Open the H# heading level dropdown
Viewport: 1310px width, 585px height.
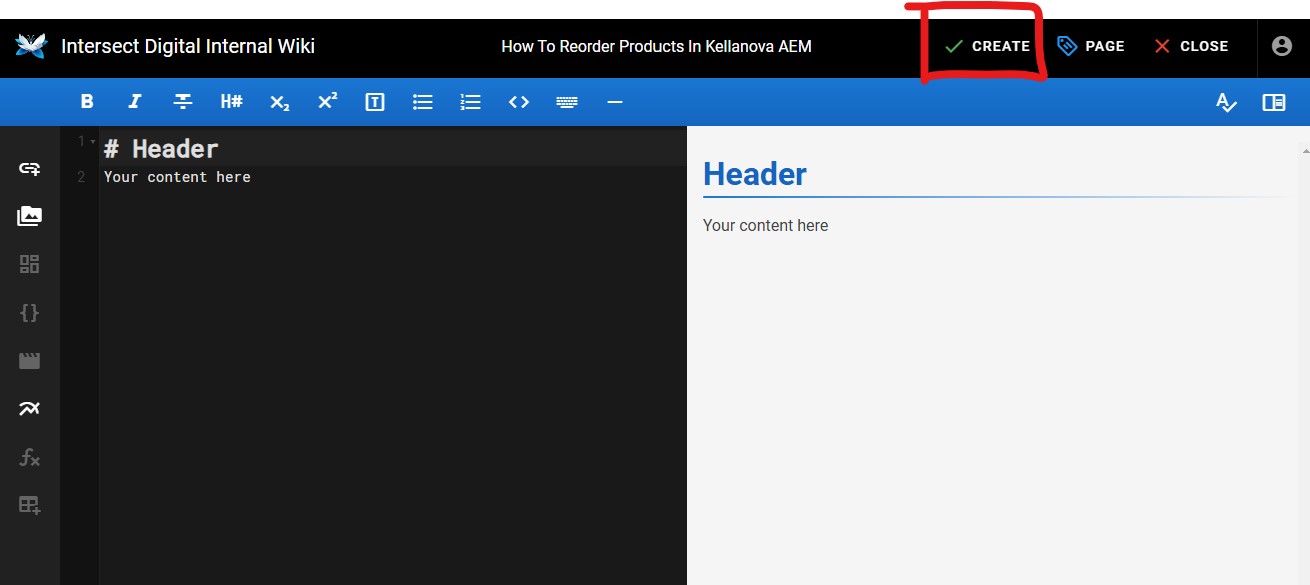(x=231, y=102)
